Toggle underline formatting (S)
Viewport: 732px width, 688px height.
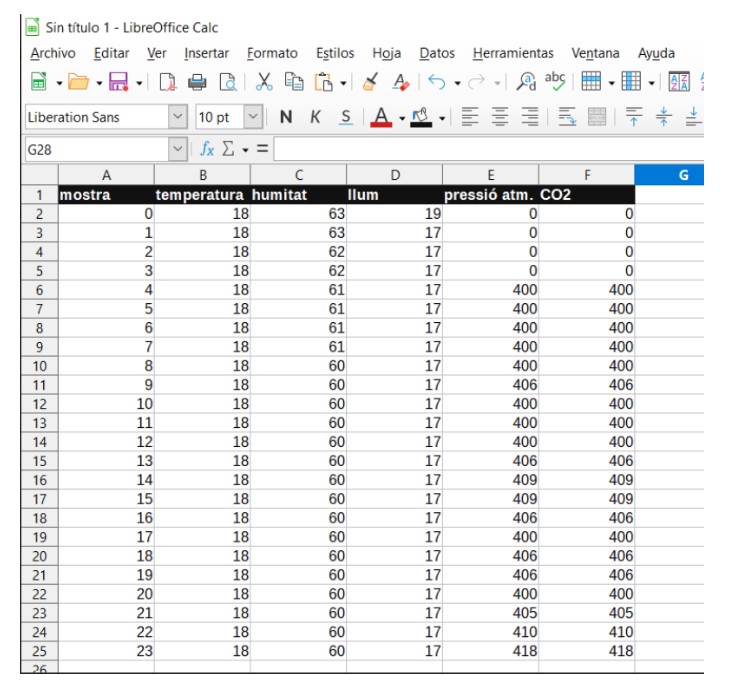tap(344, 118)
